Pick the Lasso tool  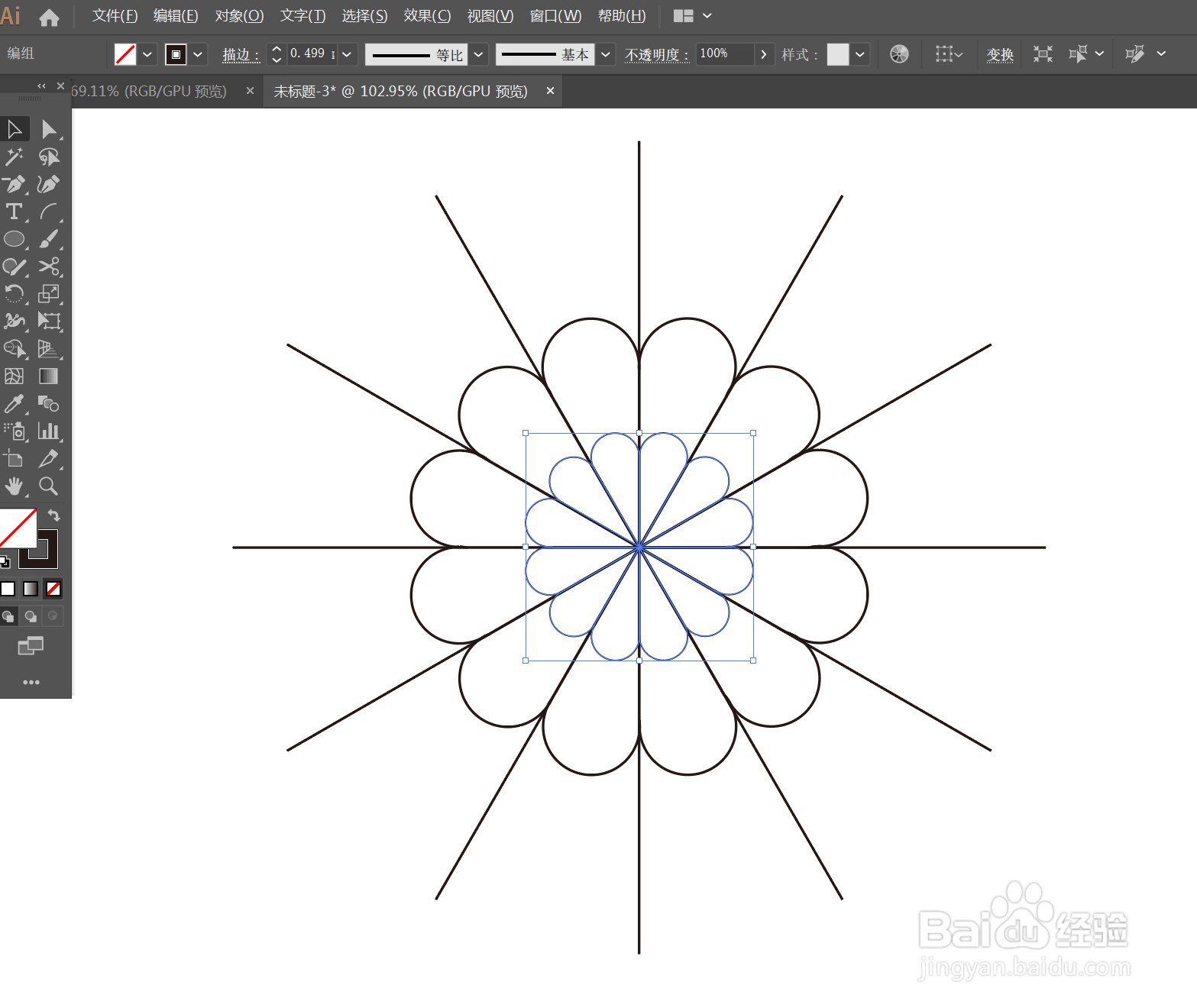tap(49, 157)
